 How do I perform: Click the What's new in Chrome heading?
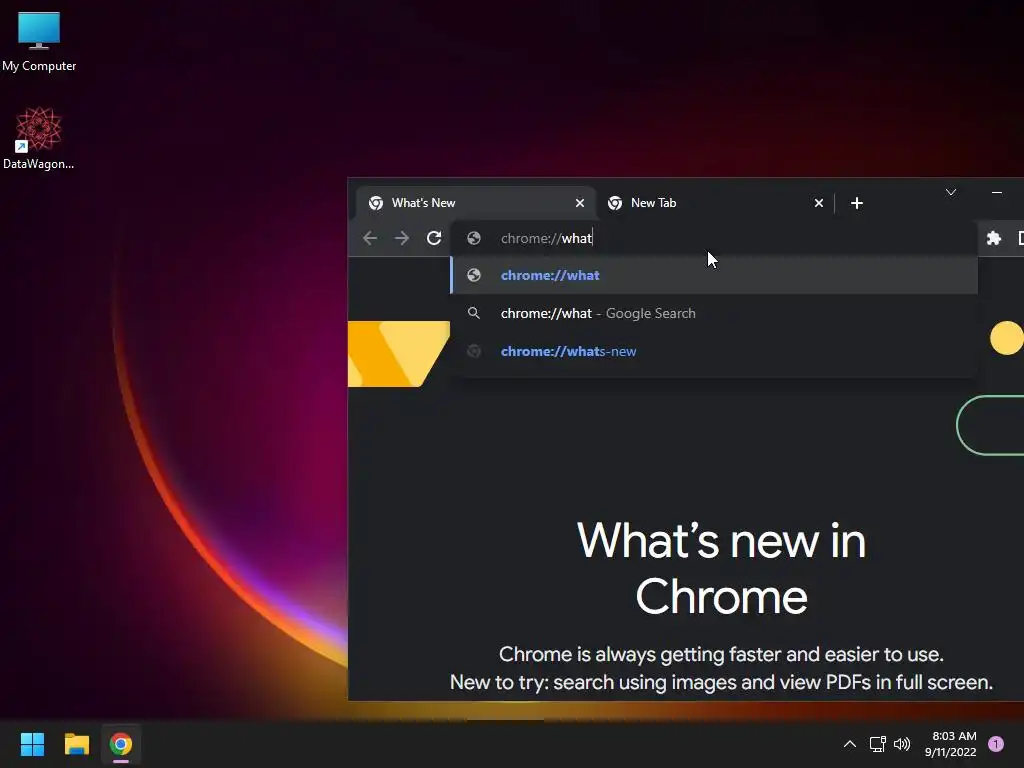(x=722, y=569)
